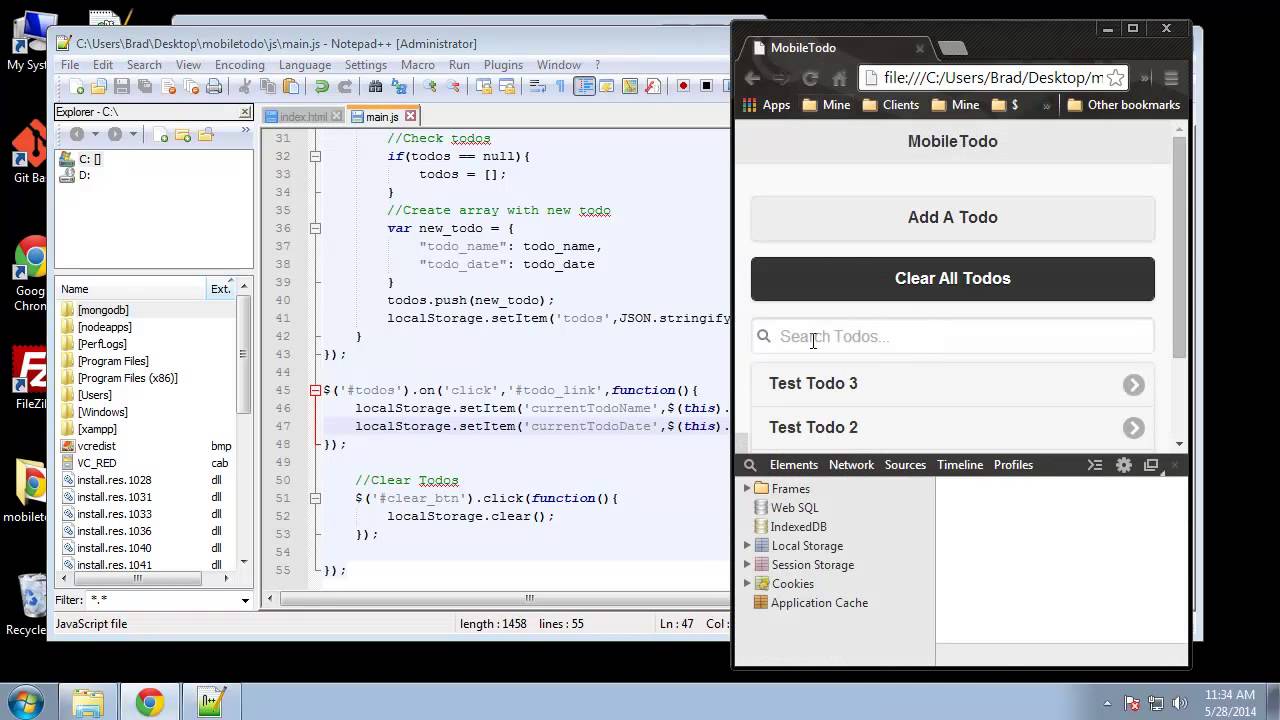Switch to the index.html tab
This screenshot has width=1280, height=720.
(x=303, y=117)
